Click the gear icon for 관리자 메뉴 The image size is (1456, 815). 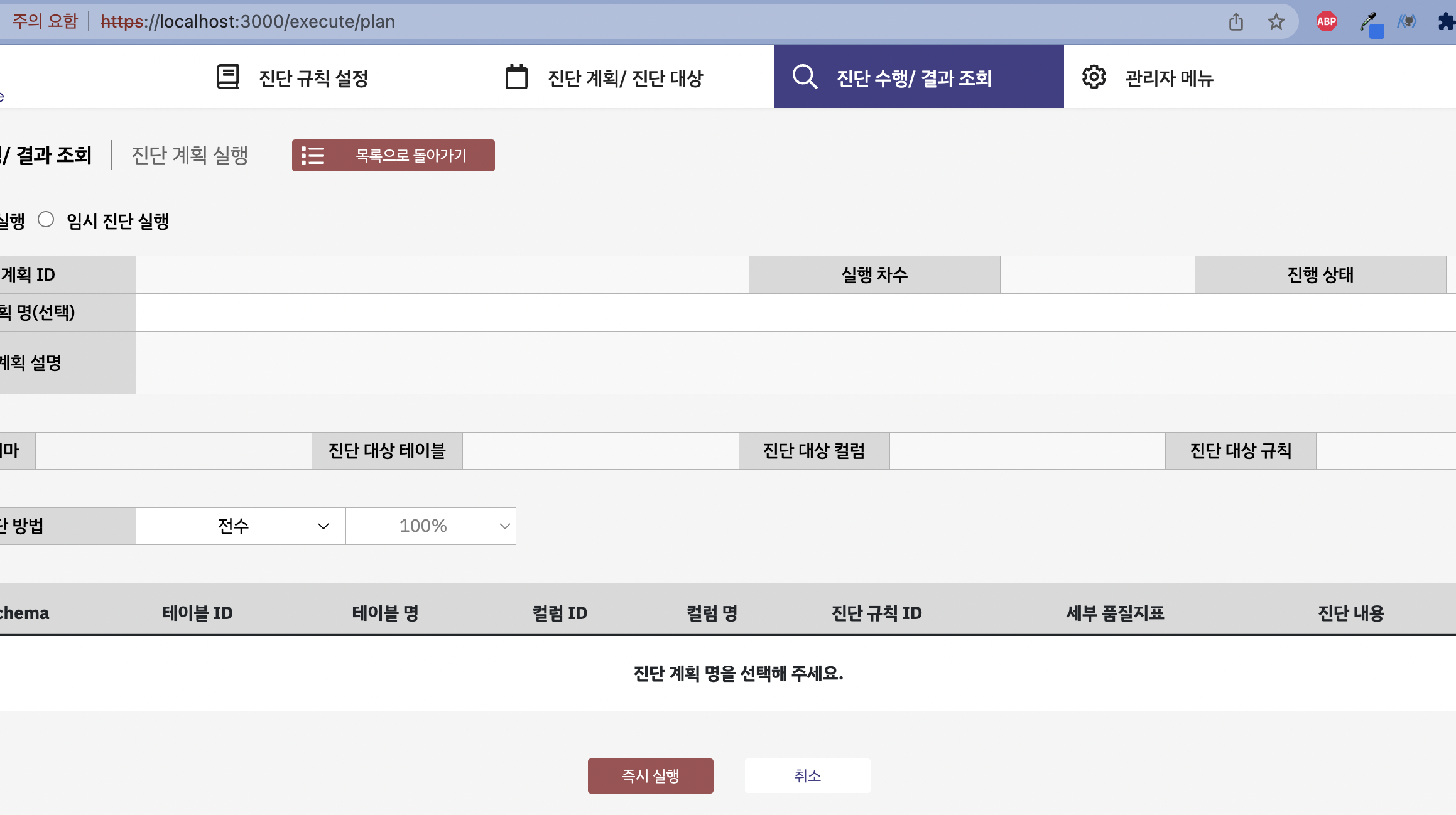pos(1094,77)
